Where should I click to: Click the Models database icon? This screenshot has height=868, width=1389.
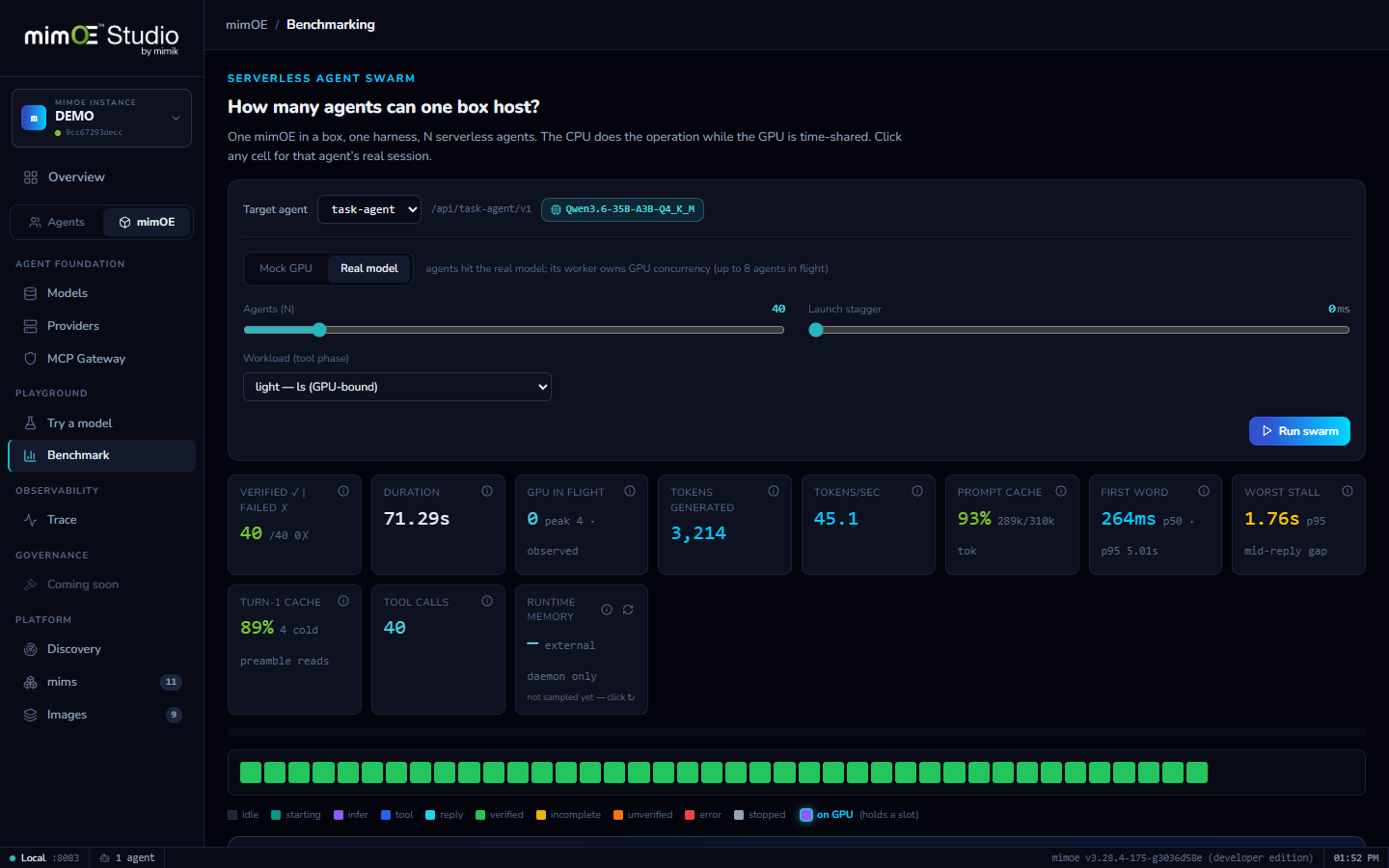click(30, 293)
